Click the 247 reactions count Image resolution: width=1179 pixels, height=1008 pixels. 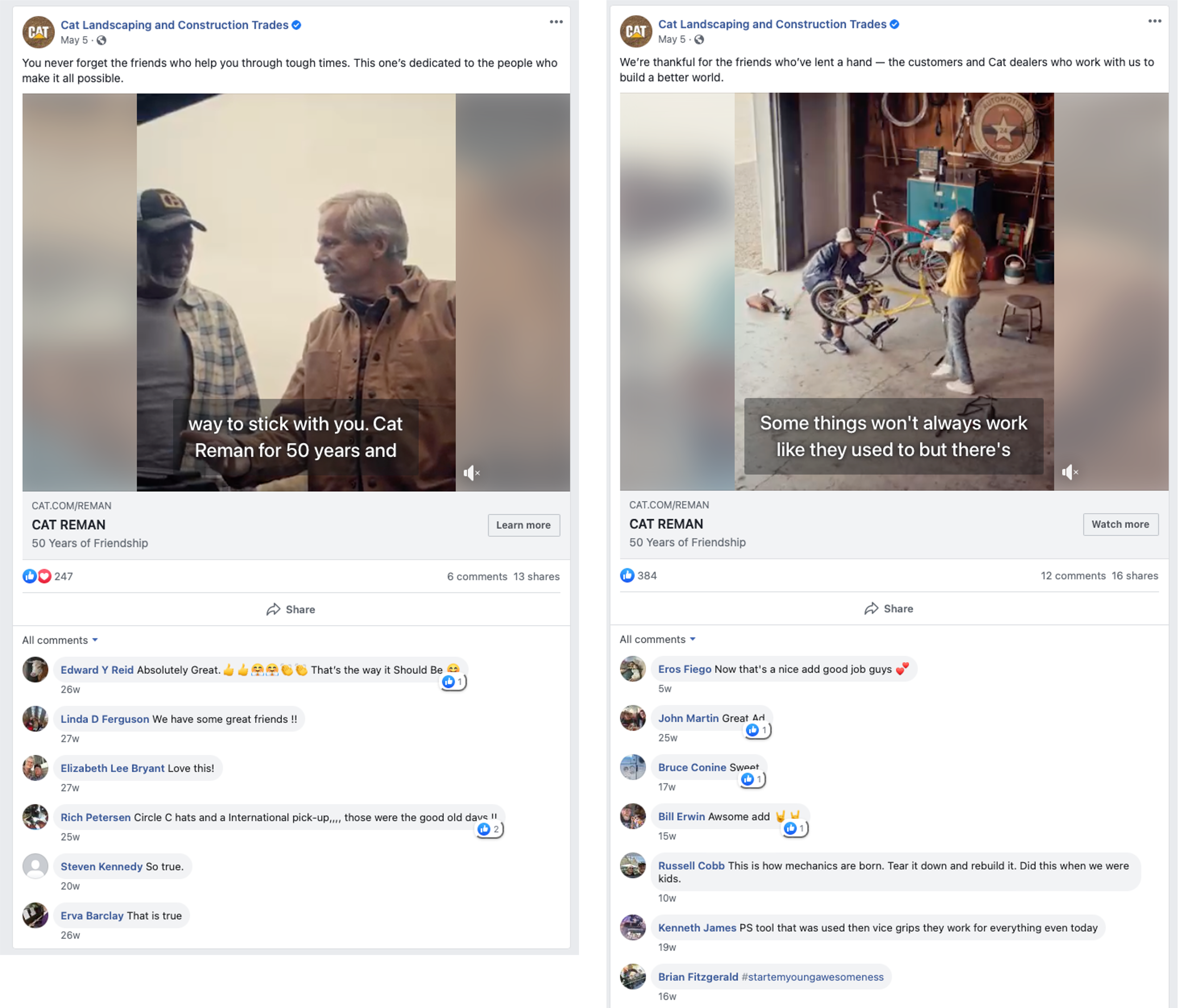tap(64, 577)
